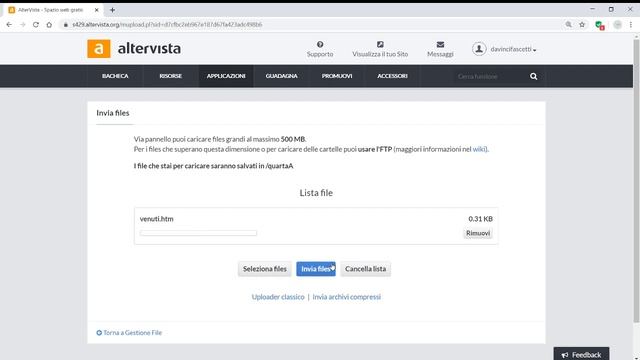Open Chrome profile avatar icon
This screenshot has height=360, width=640.
(618, 24)
